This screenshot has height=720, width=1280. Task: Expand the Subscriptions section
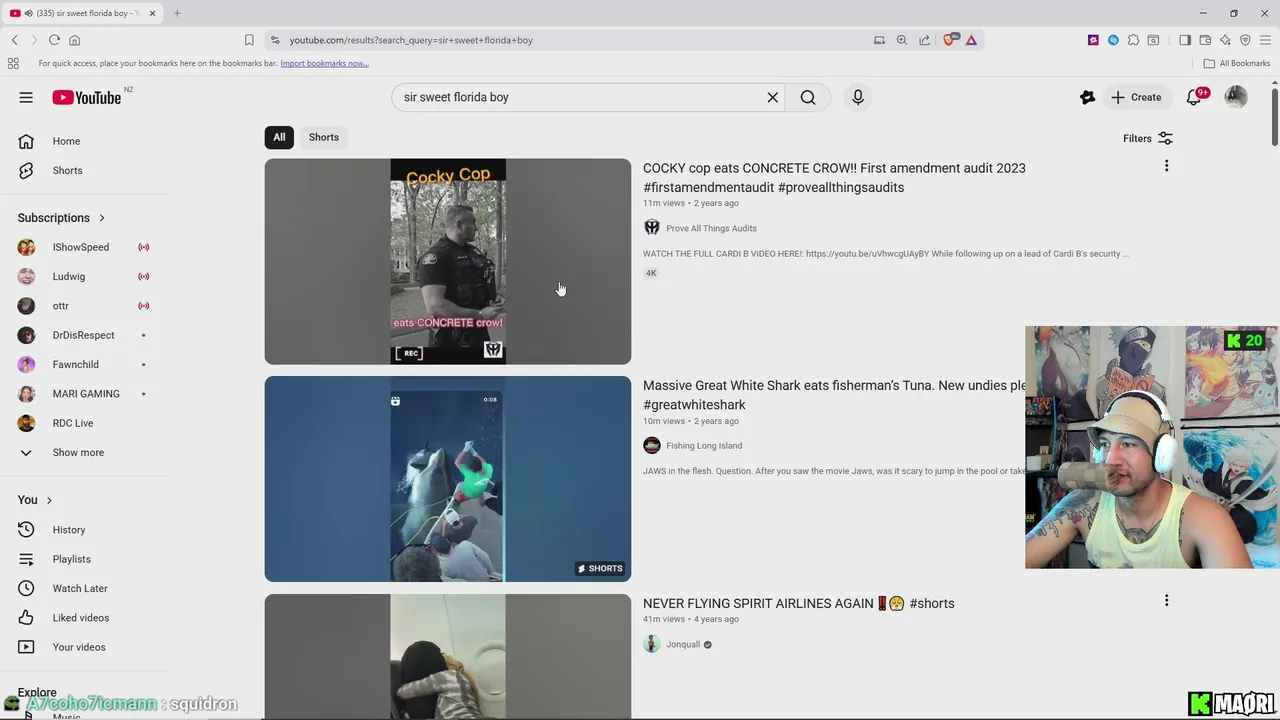(61, 218)
